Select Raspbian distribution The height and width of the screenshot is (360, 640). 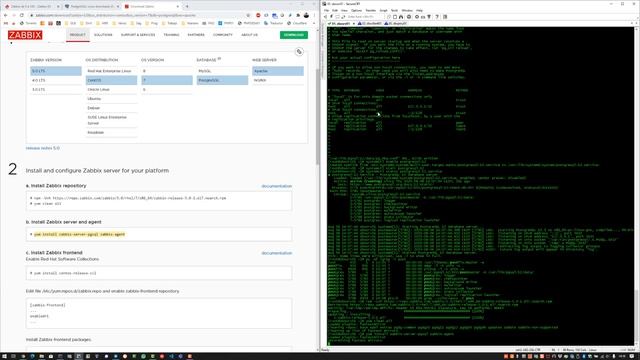111,133
